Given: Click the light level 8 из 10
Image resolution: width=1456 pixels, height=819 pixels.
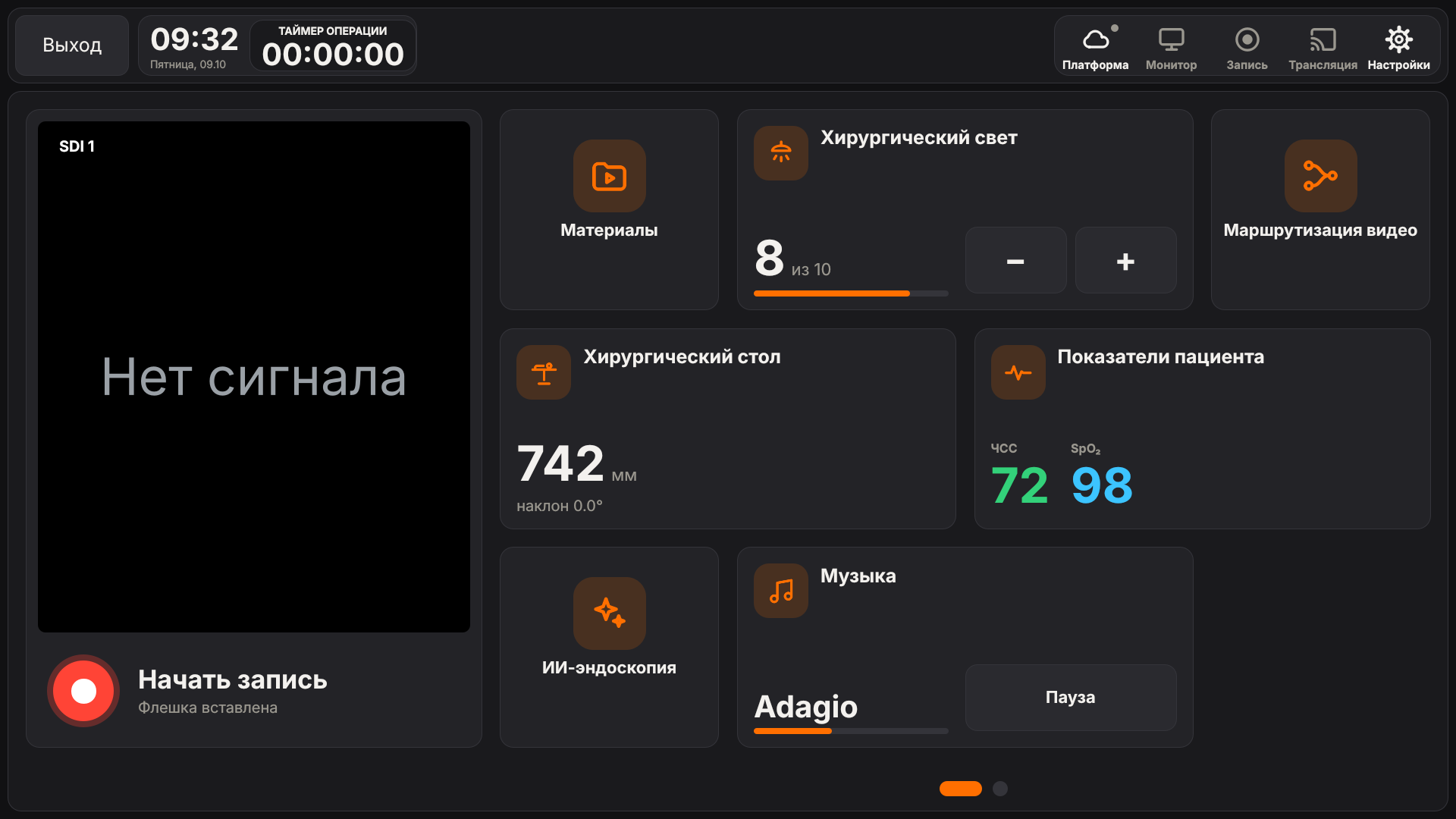Looking at the screenshot, I should click(x=792, y=259).
